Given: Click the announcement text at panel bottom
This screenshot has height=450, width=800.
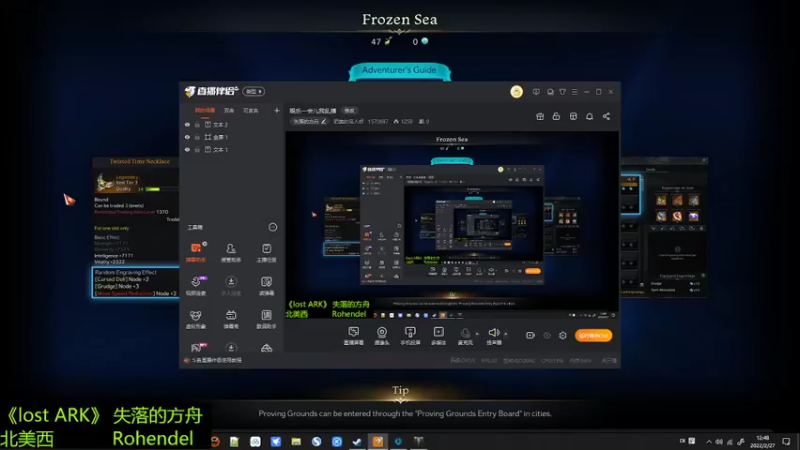Looking at the screenshot, I should [216, 360].
